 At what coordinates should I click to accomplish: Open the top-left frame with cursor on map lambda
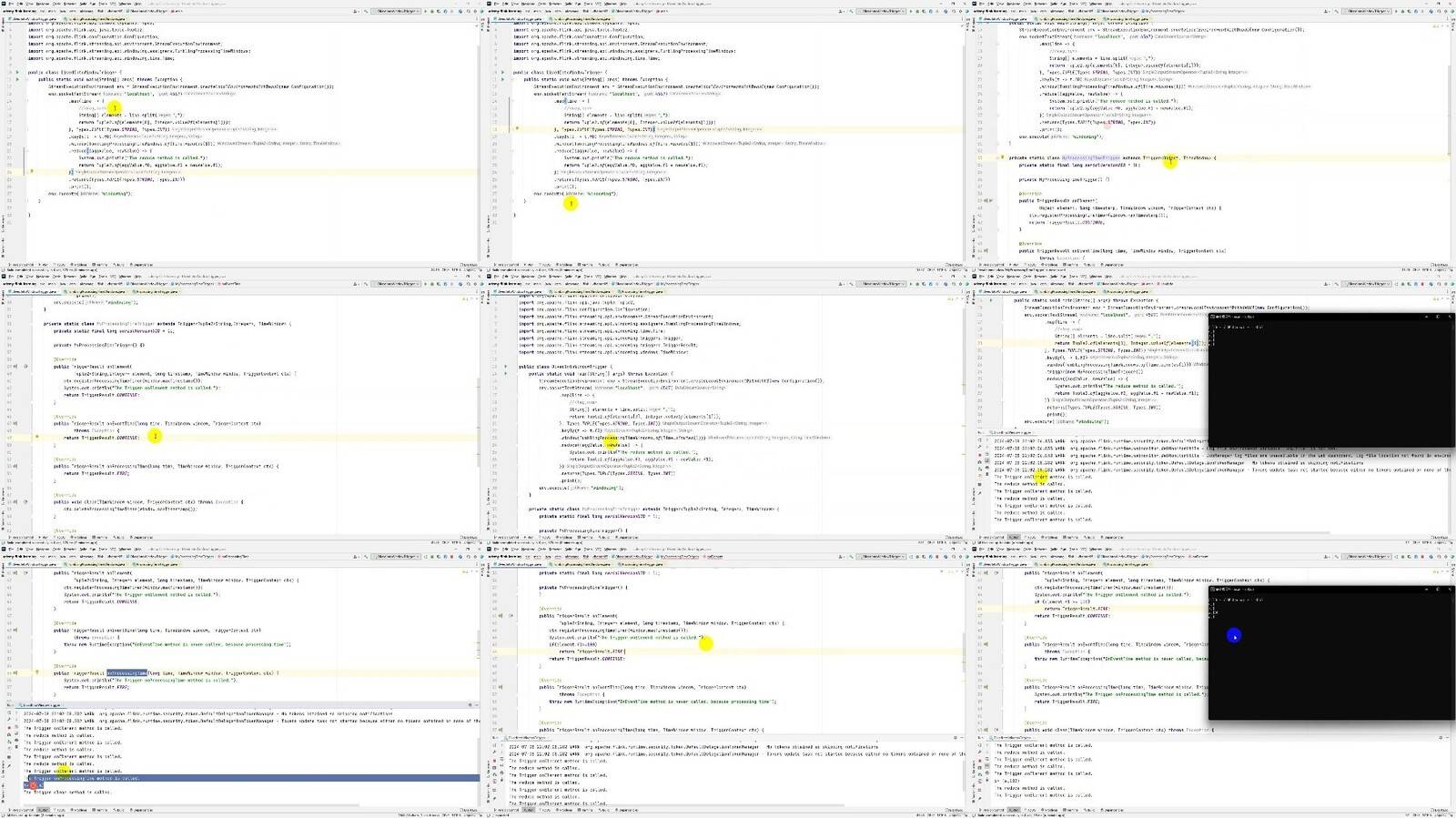tap(242, 136)
